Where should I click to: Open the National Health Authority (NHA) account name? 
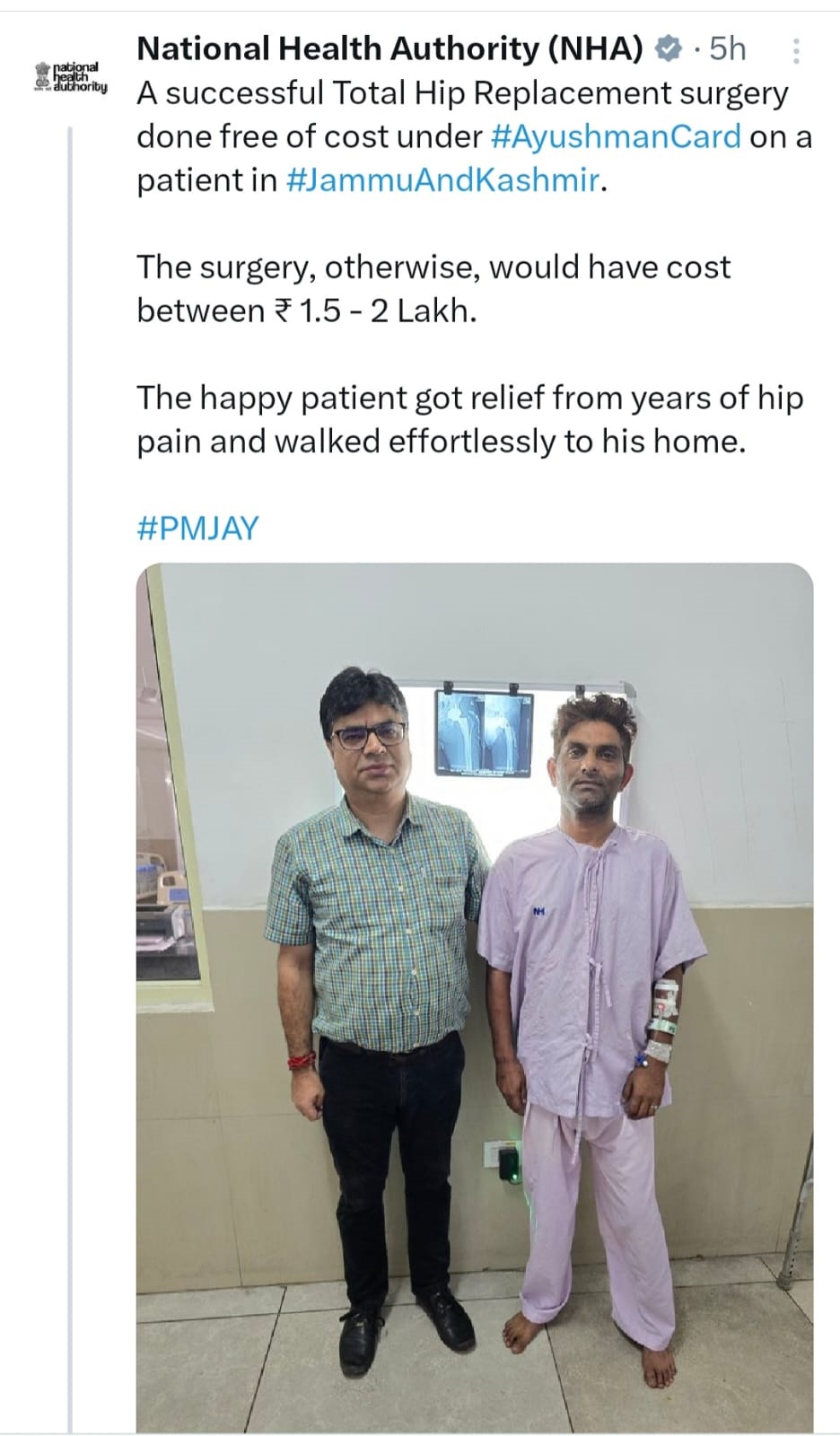tap(389, 49)
